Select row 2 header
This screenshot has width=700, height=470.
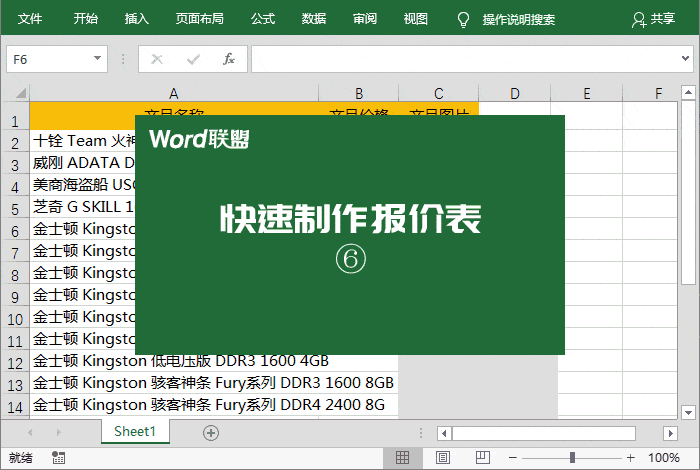coord(15,143)
